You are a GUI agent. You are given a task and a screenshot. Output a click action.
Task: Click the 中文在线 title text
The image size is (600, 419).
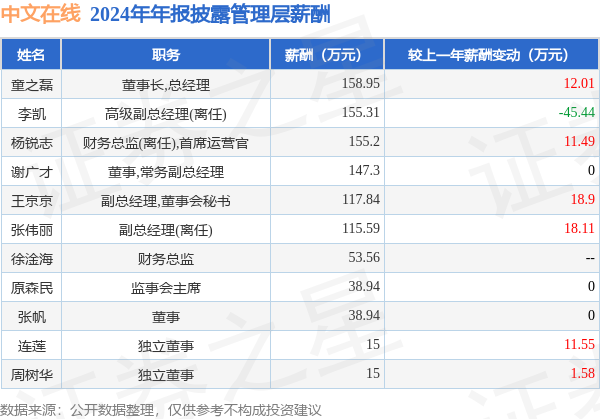tap(41, 14)
